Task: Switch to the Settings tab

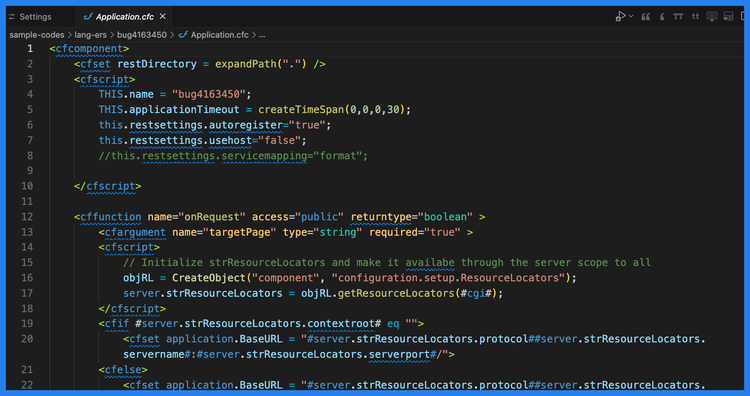Action: 35,17
